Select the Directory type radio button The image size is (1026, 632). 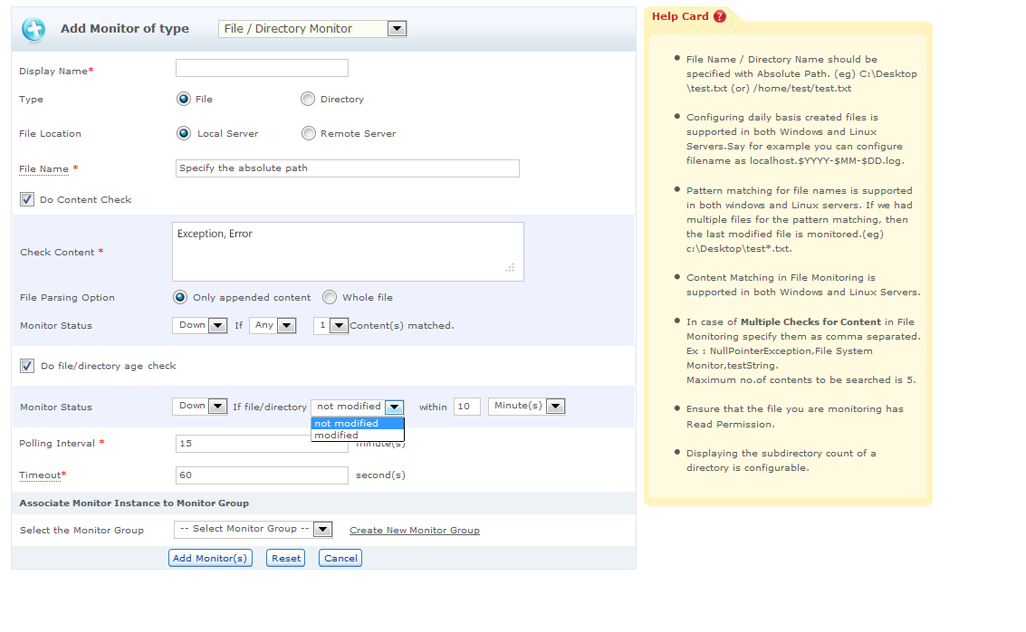click(x=309, y=99)
